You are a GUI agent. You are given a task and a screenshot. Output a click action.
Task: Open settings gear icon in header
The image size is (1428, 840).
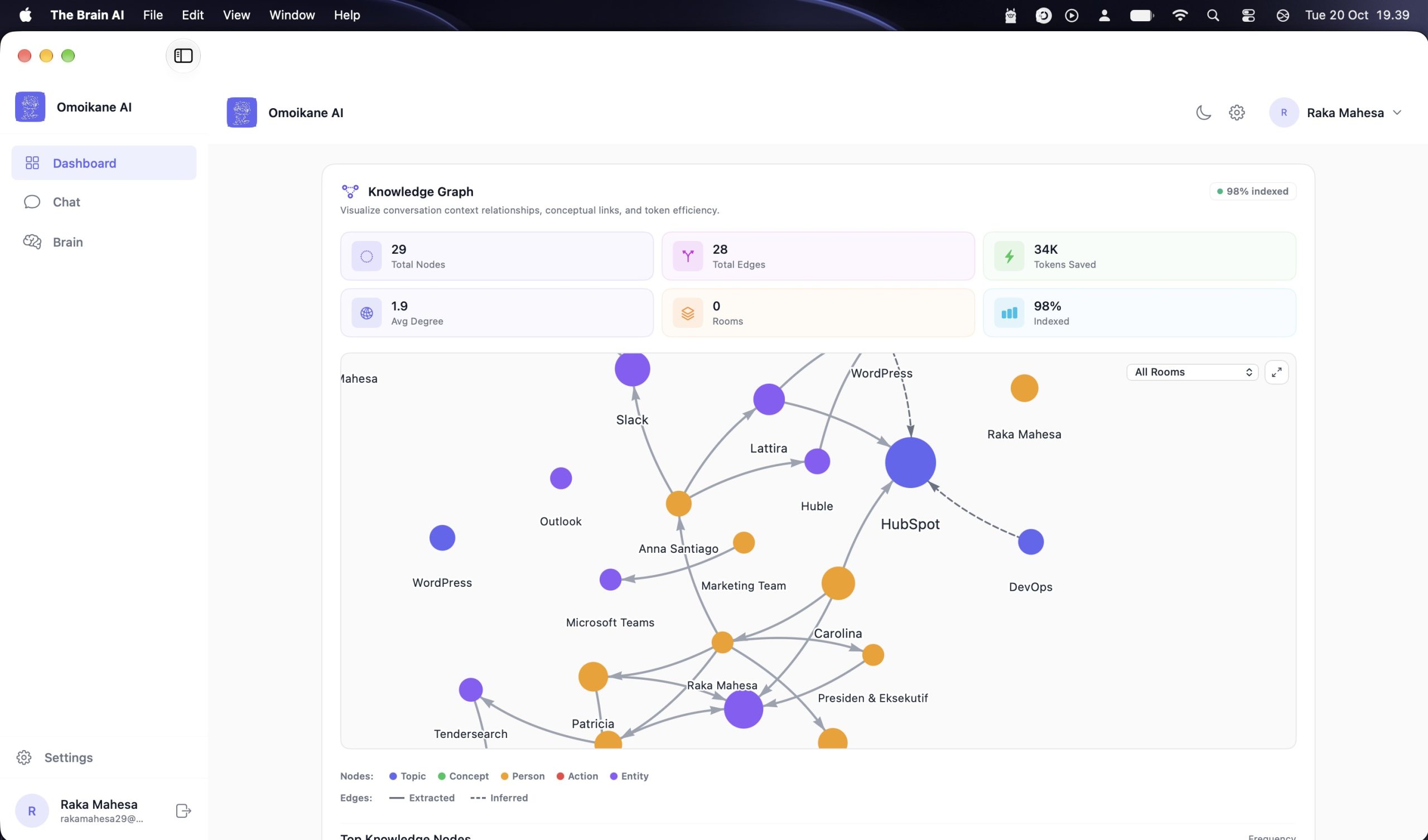(1237, 113)
